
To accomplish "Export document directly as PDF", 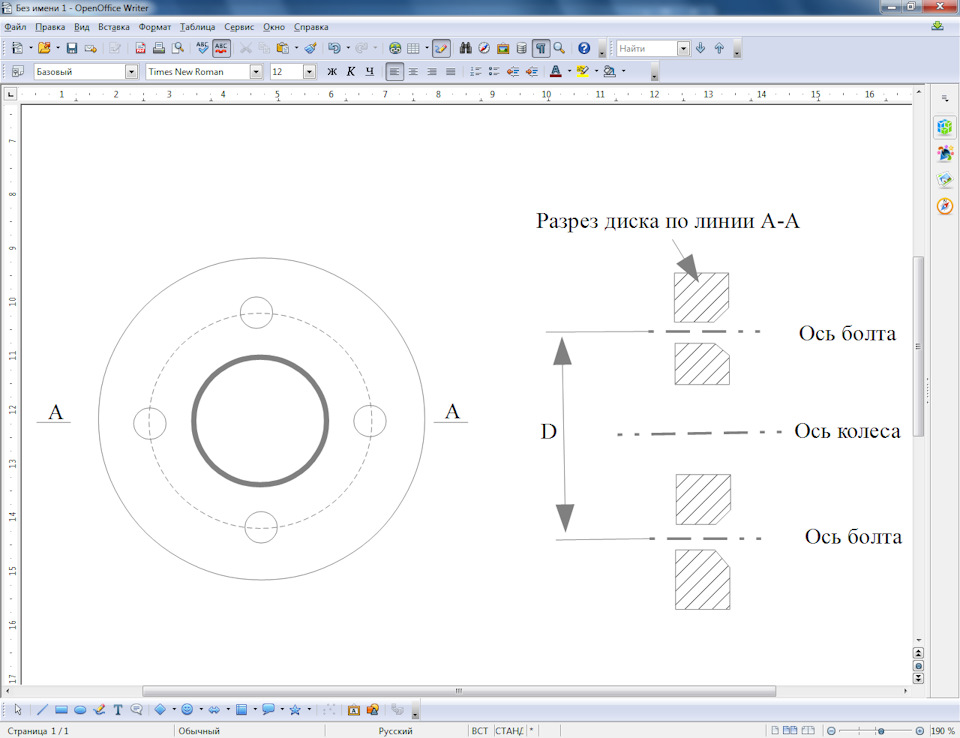I will point(141,48).
